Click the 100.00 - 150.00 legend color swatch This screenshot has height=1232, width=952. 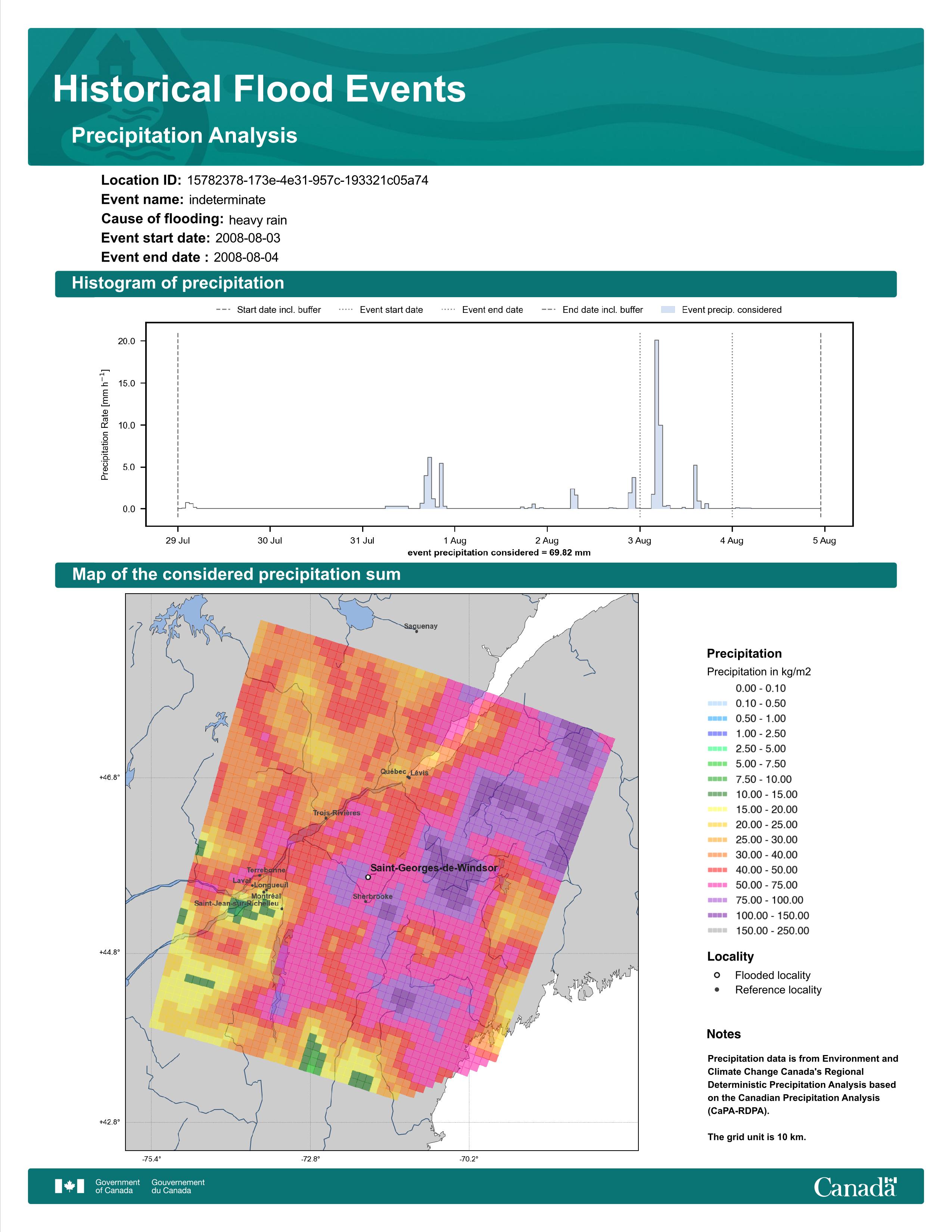[x=718, y=915]
